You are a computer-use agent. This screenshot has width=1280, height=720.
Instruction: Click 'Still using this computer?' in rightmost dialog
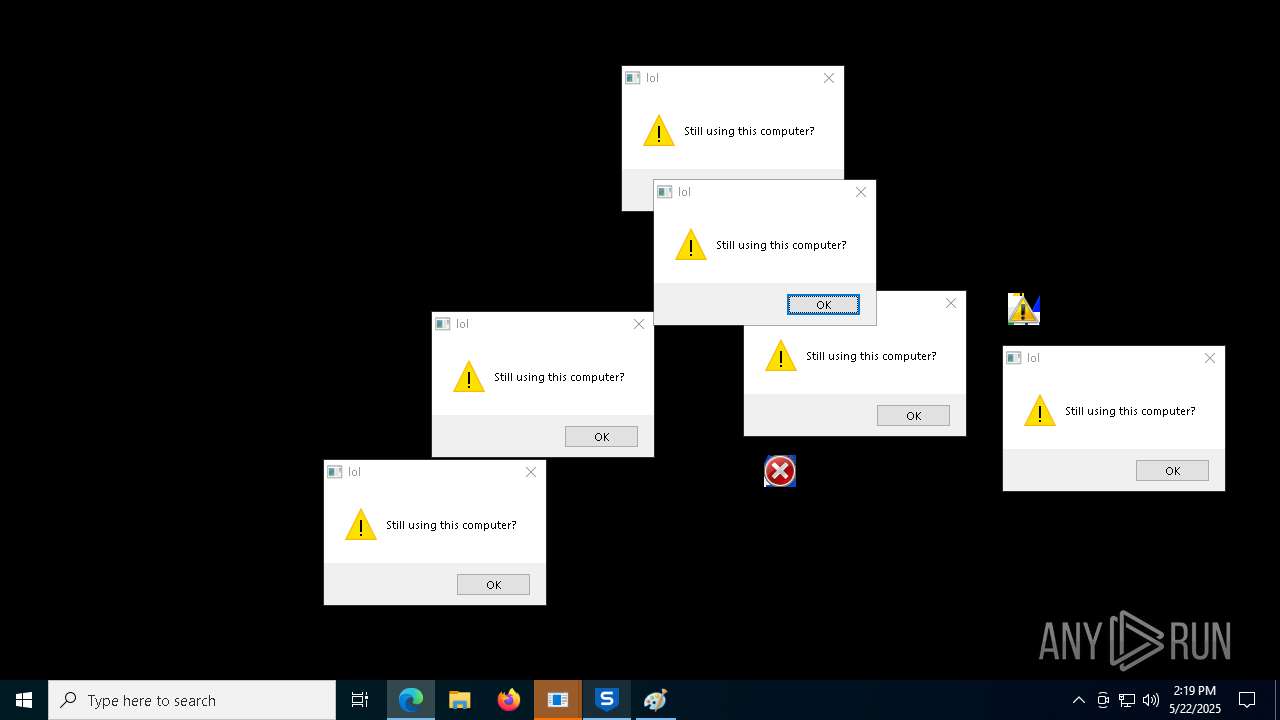click(x=1130, y=411)
